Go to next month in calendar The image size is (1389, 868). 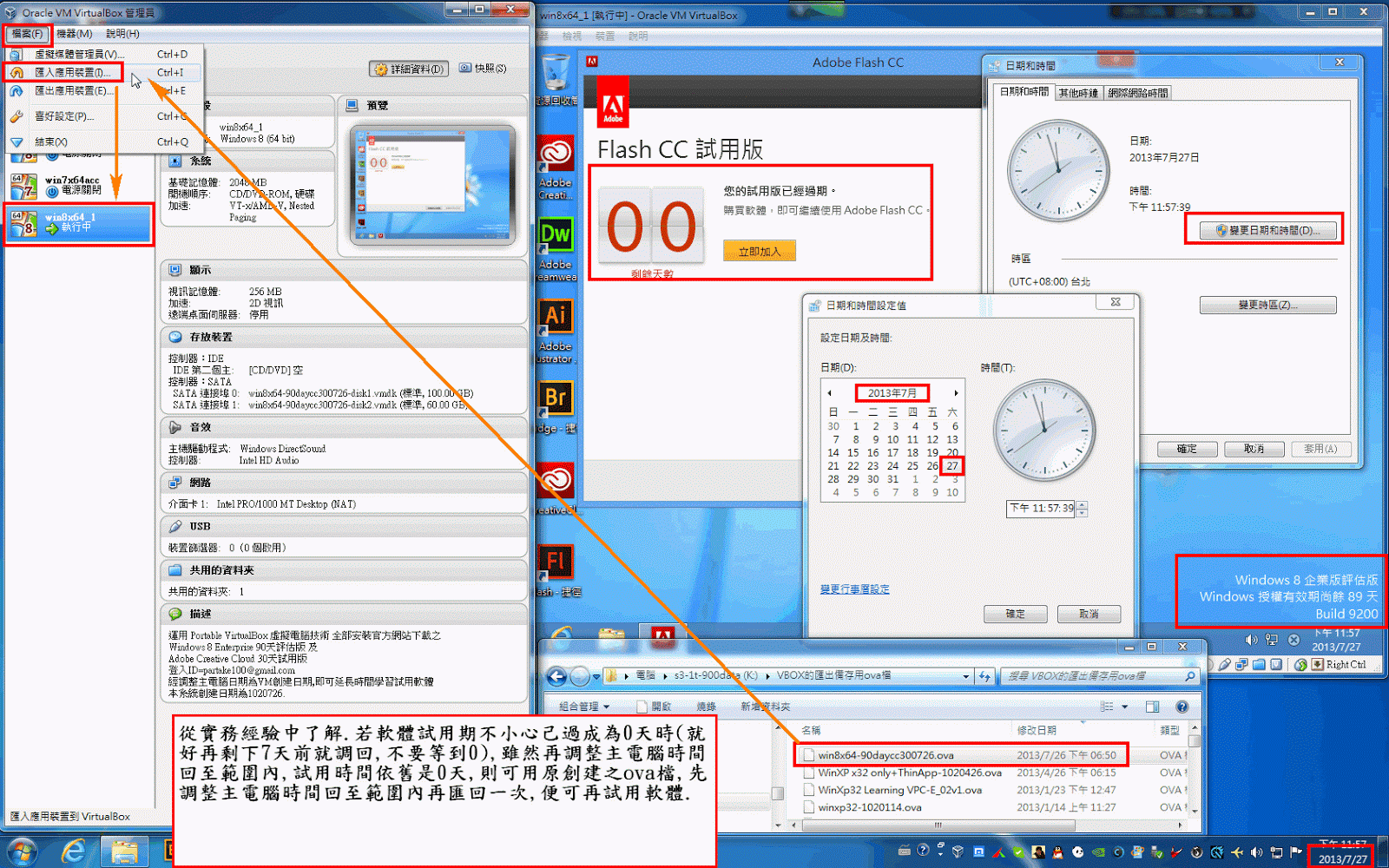[956, 393]
